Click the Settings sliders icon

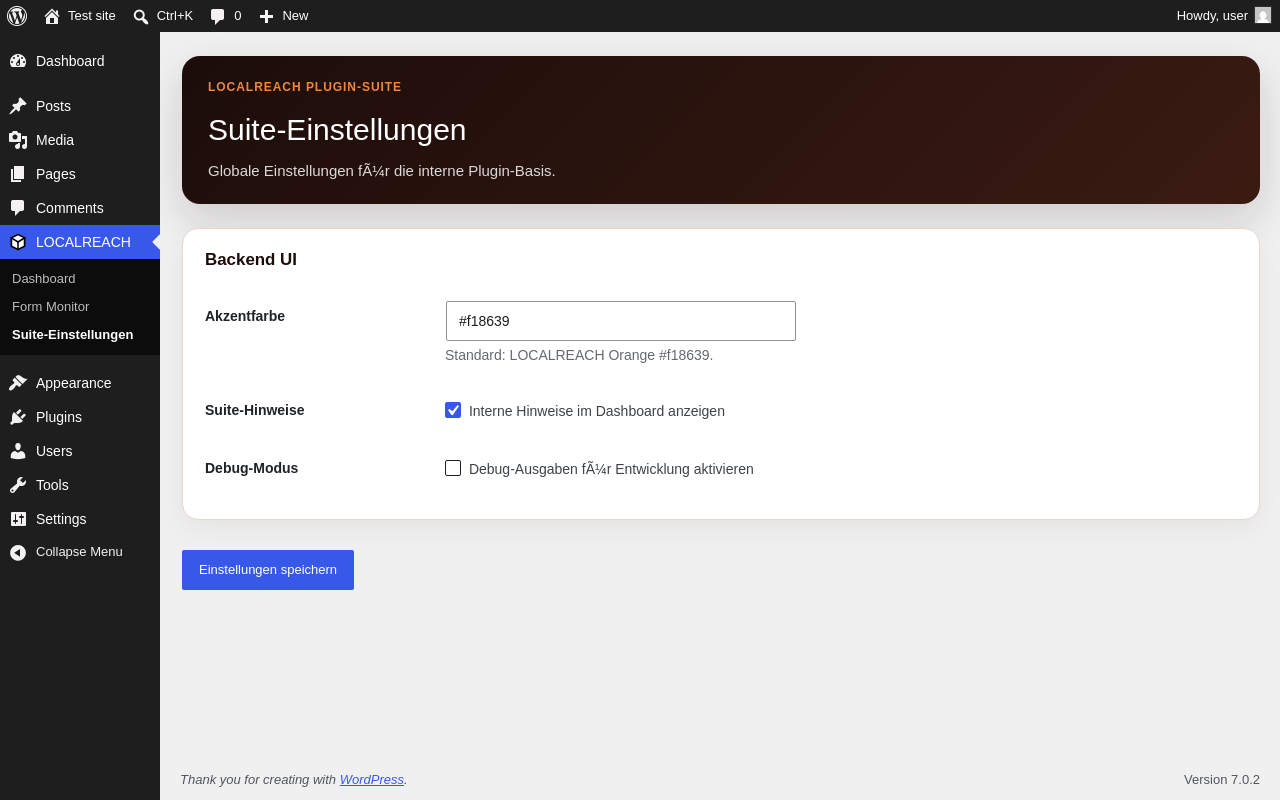pyautogui.click(x=18, y=519)
